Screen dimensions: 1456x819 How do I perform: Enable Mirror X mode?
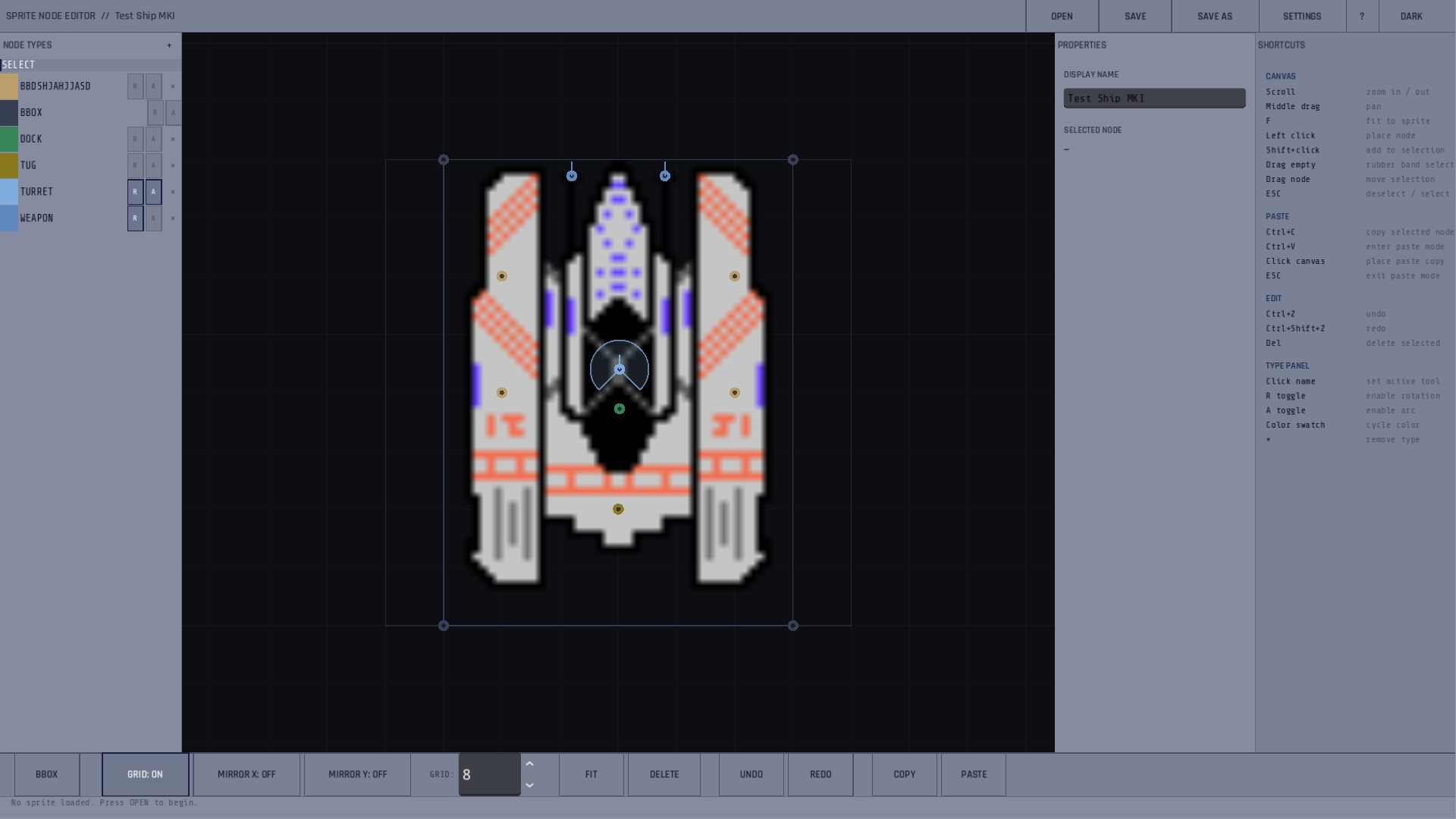[246, 774]
